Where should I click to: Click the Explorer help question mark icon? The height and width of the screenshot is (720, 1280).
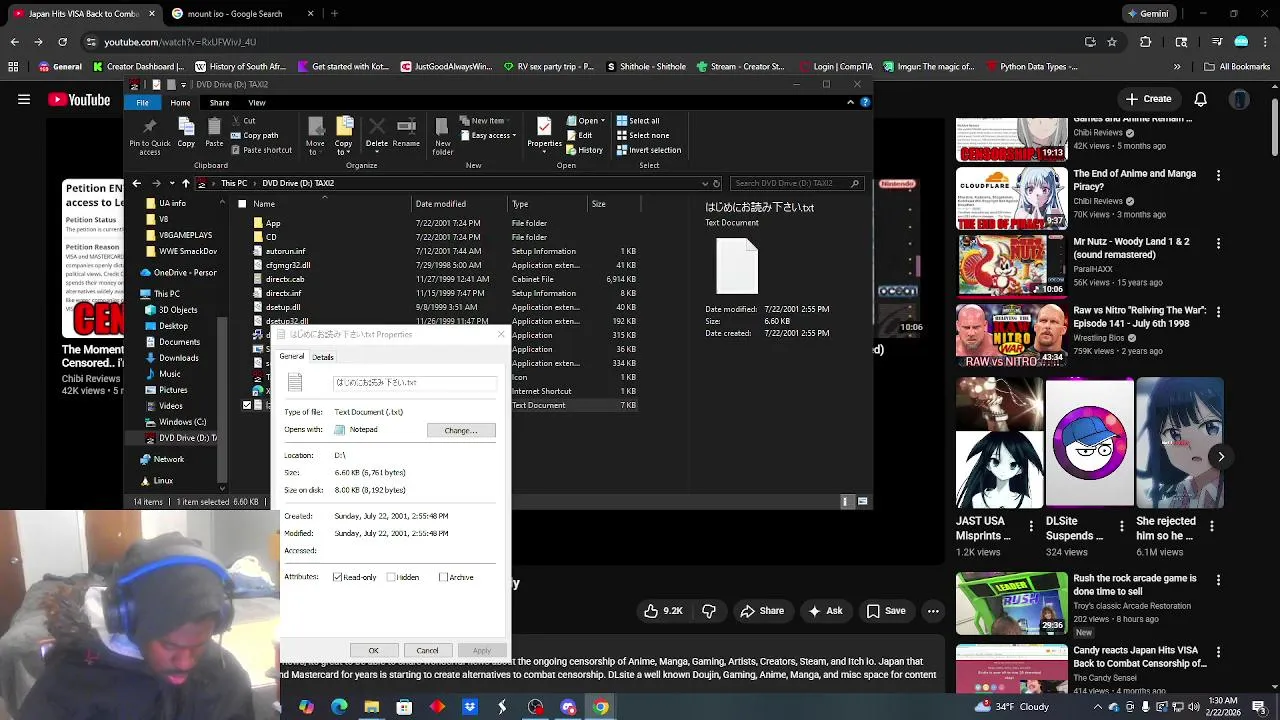(x=865, y=102)
